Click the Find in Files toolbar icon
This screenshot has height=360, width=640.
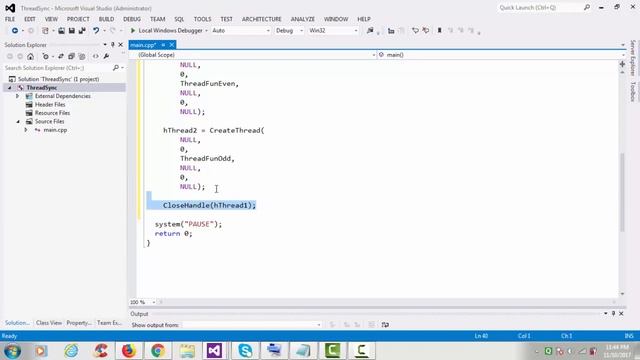click(370, 31)
